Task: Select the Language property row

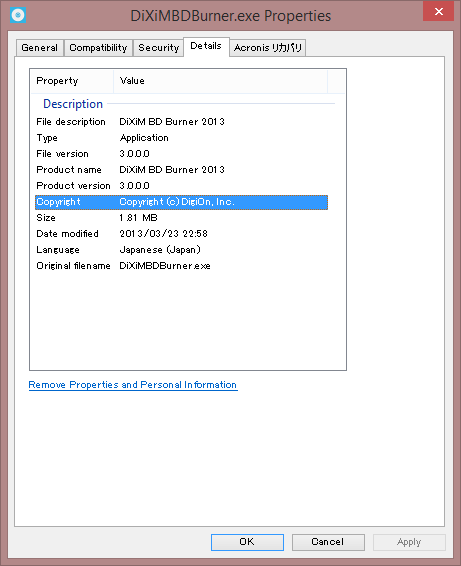Action: tap(181, 250)
